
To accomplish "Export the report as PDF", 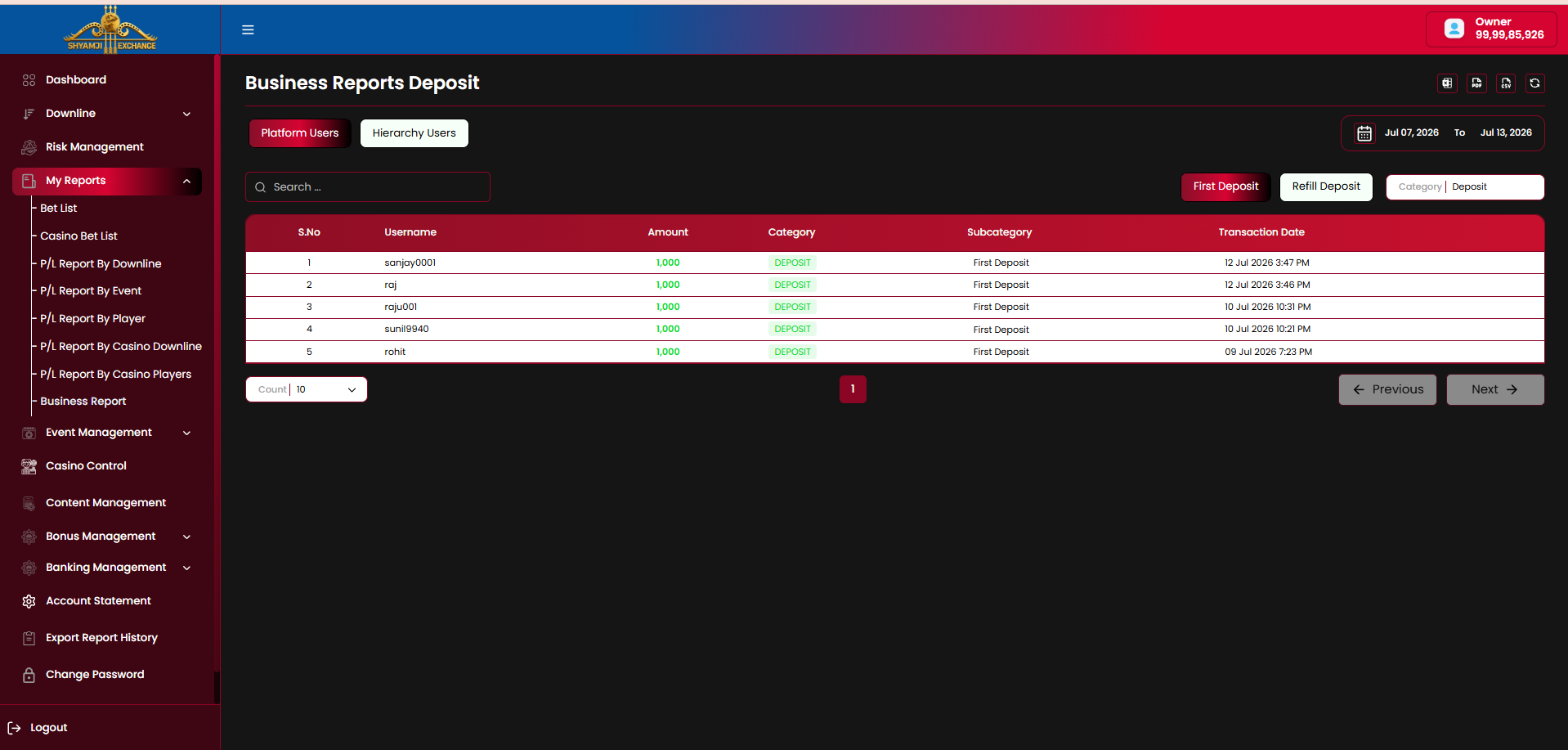I will (x=1476, y=83).
